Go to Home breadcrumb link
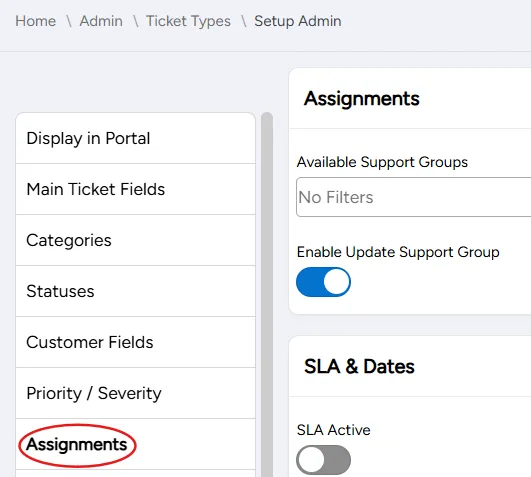Screen dimensions: 531x477 (x=36, y=21)
